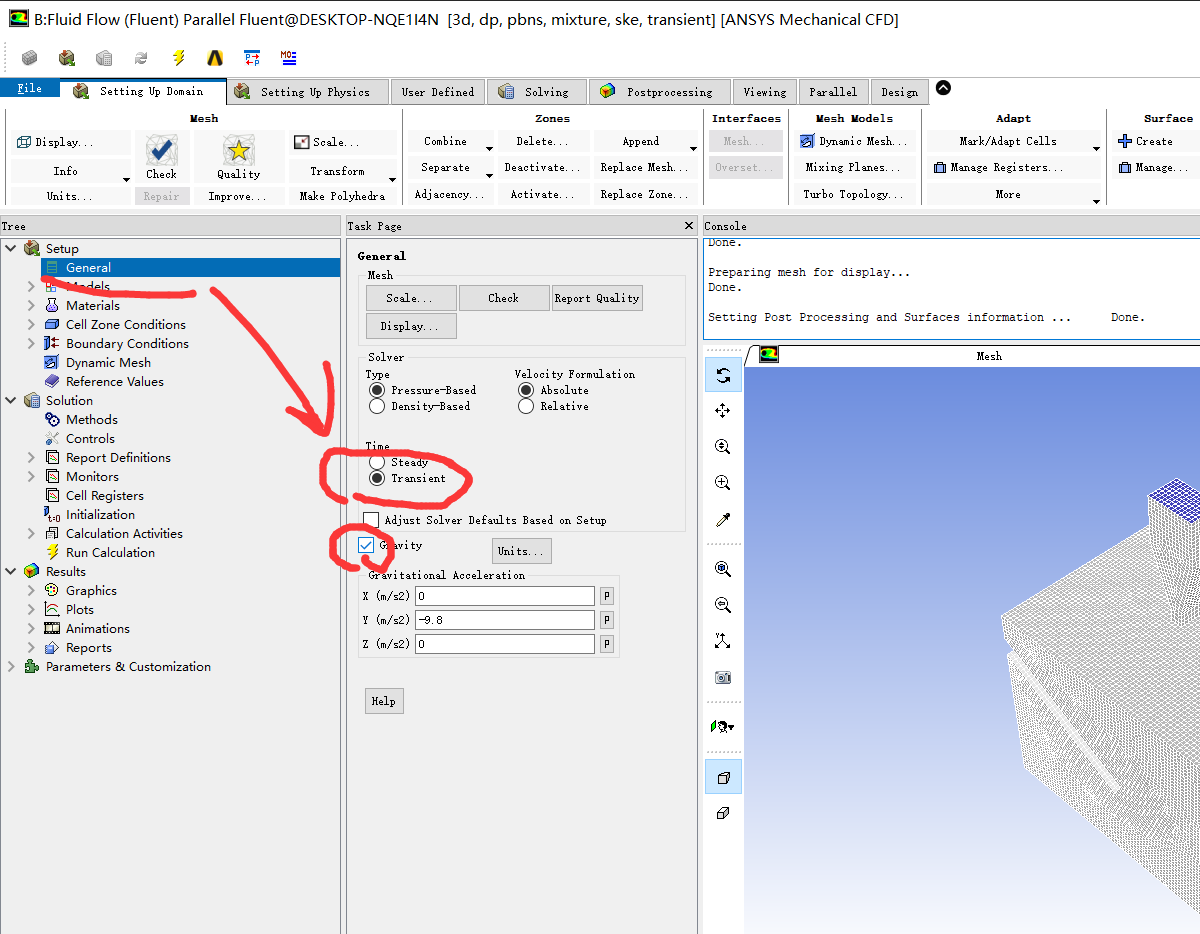1200x934 pixels.
Task: Select Absolute velocity formulation
Action: click(x=526, y=390)
